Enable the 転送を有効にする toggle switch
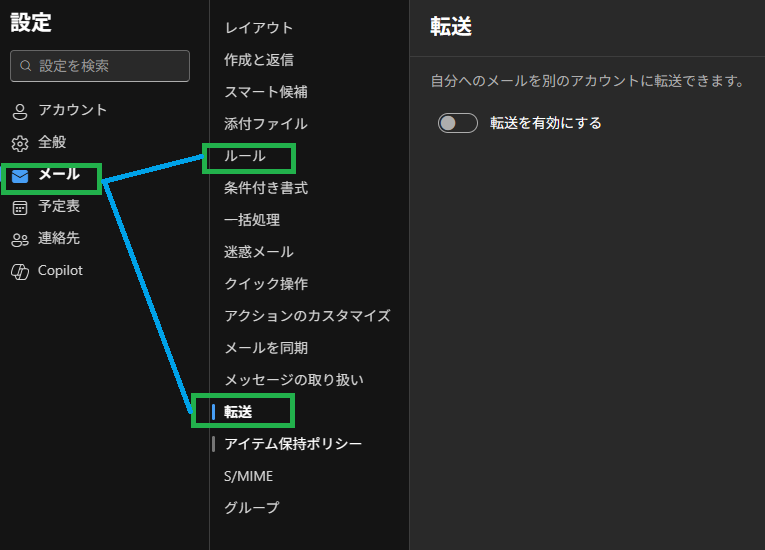The height and width of the screenshot is (550, 765). point(457,123)
